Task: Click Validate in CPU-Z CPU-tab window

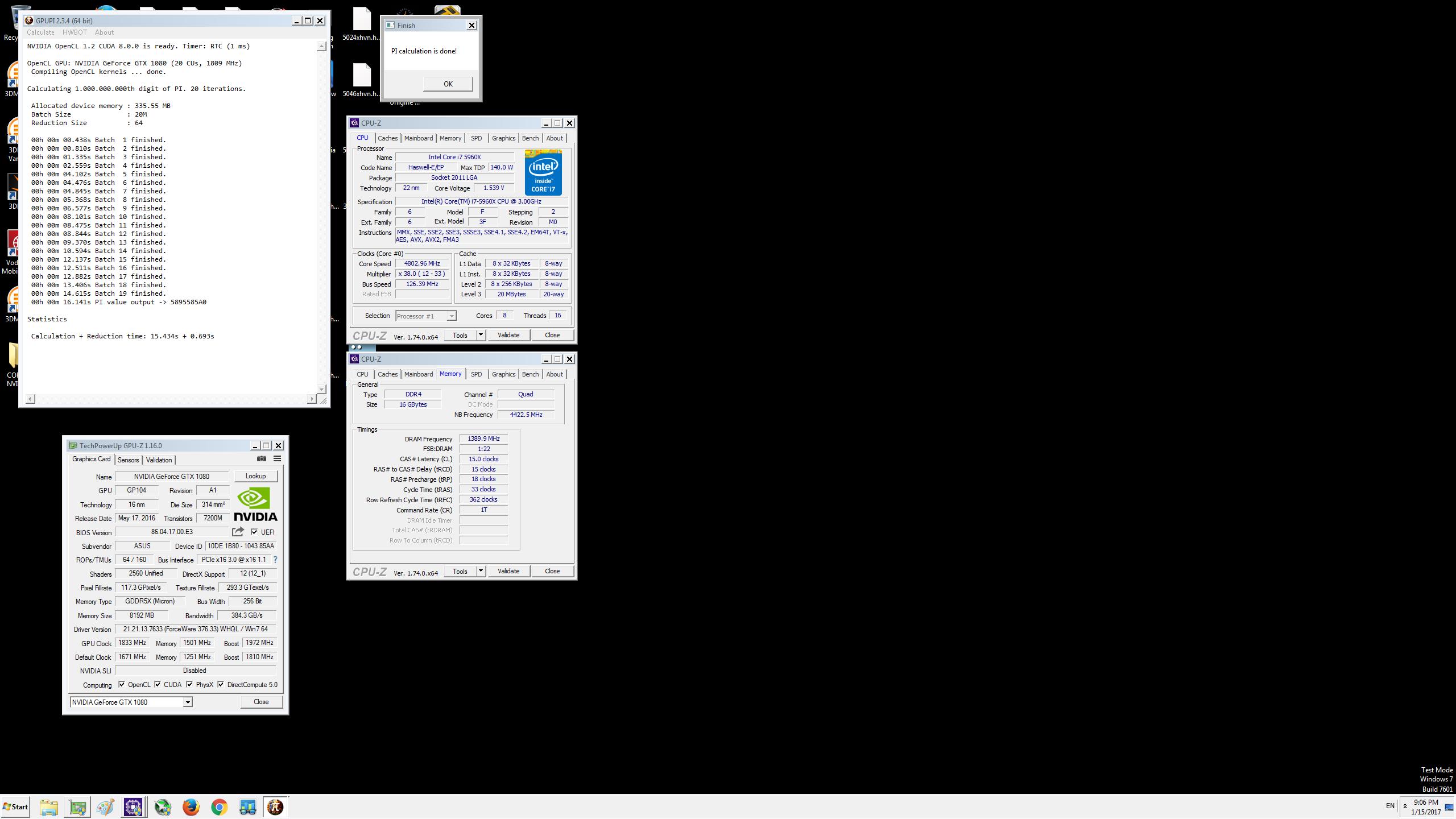Action: coord(508,335)
